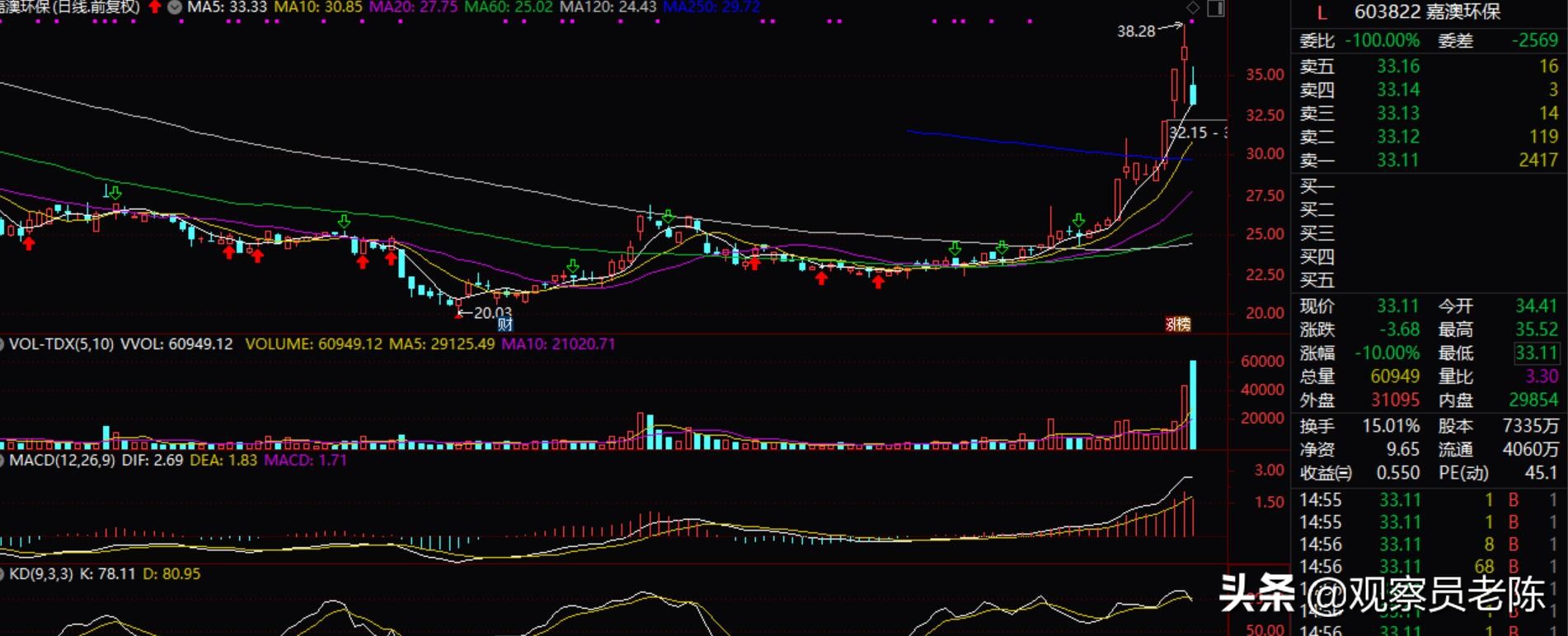Click the 净资 9.65 field
Viewport: 1568px width, 636px height.
[1359, 450]
